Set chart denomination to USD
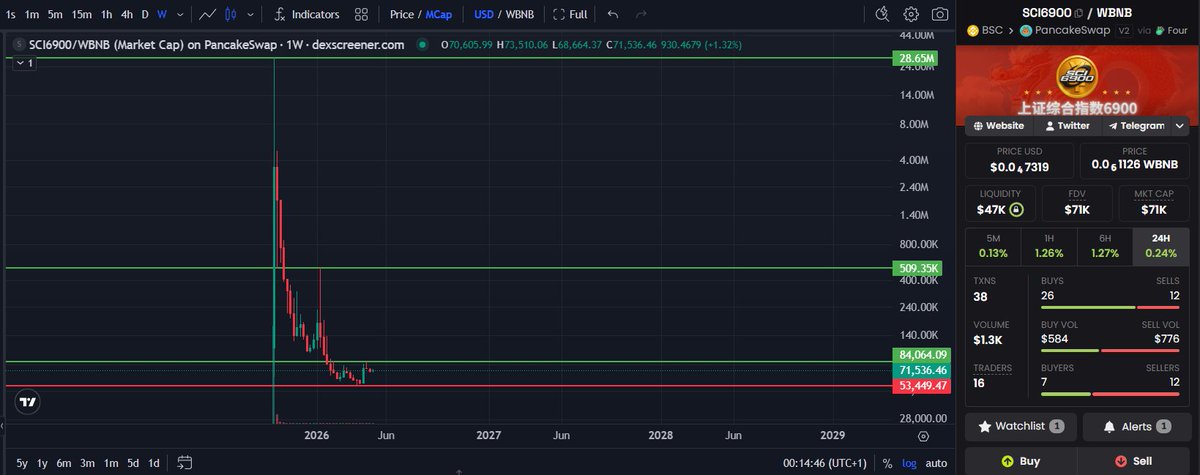 [485, 14]
